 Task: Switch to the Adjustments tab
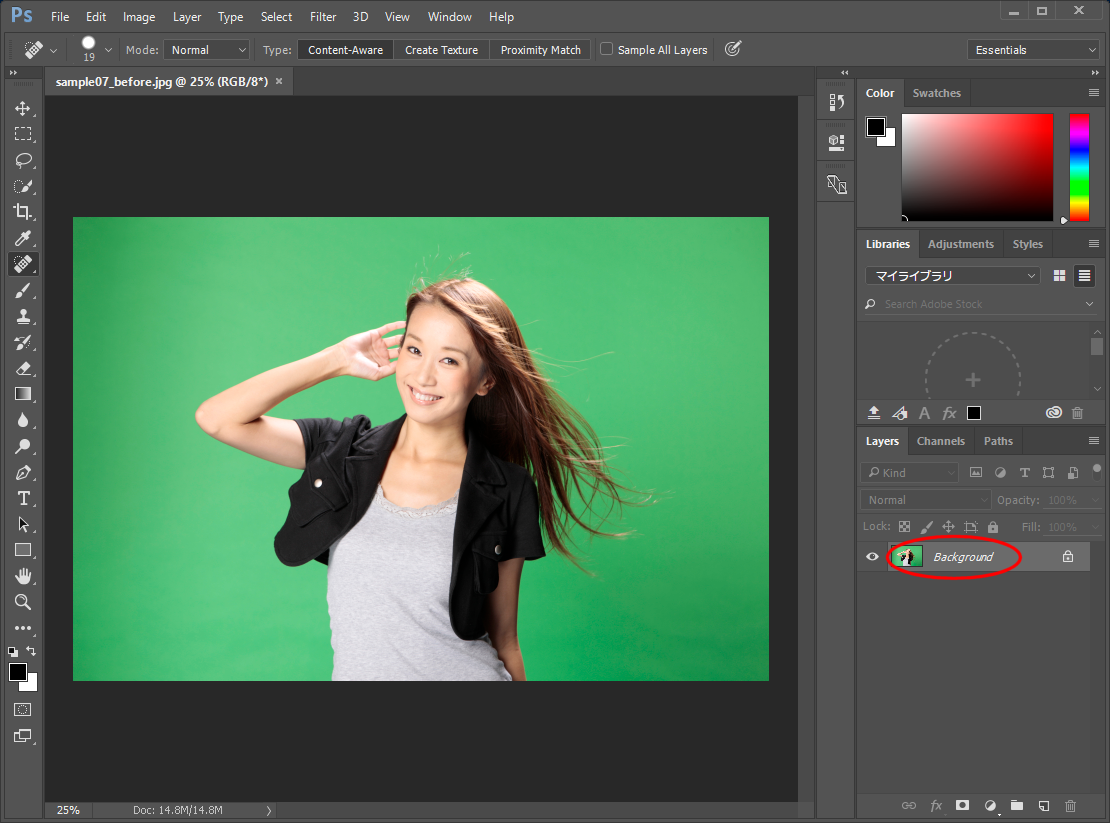[x=961, y=244]
